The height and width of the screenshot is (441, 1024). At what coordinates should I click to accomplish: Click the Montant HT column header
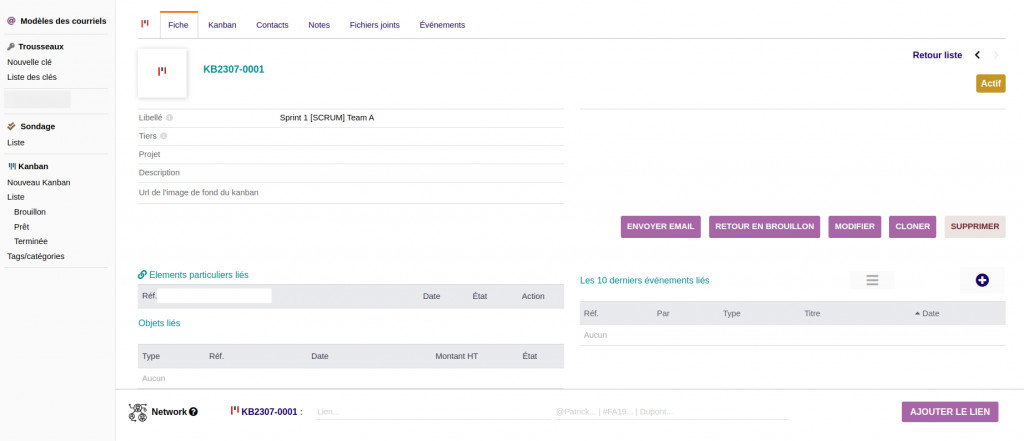[x=458, y=356]
